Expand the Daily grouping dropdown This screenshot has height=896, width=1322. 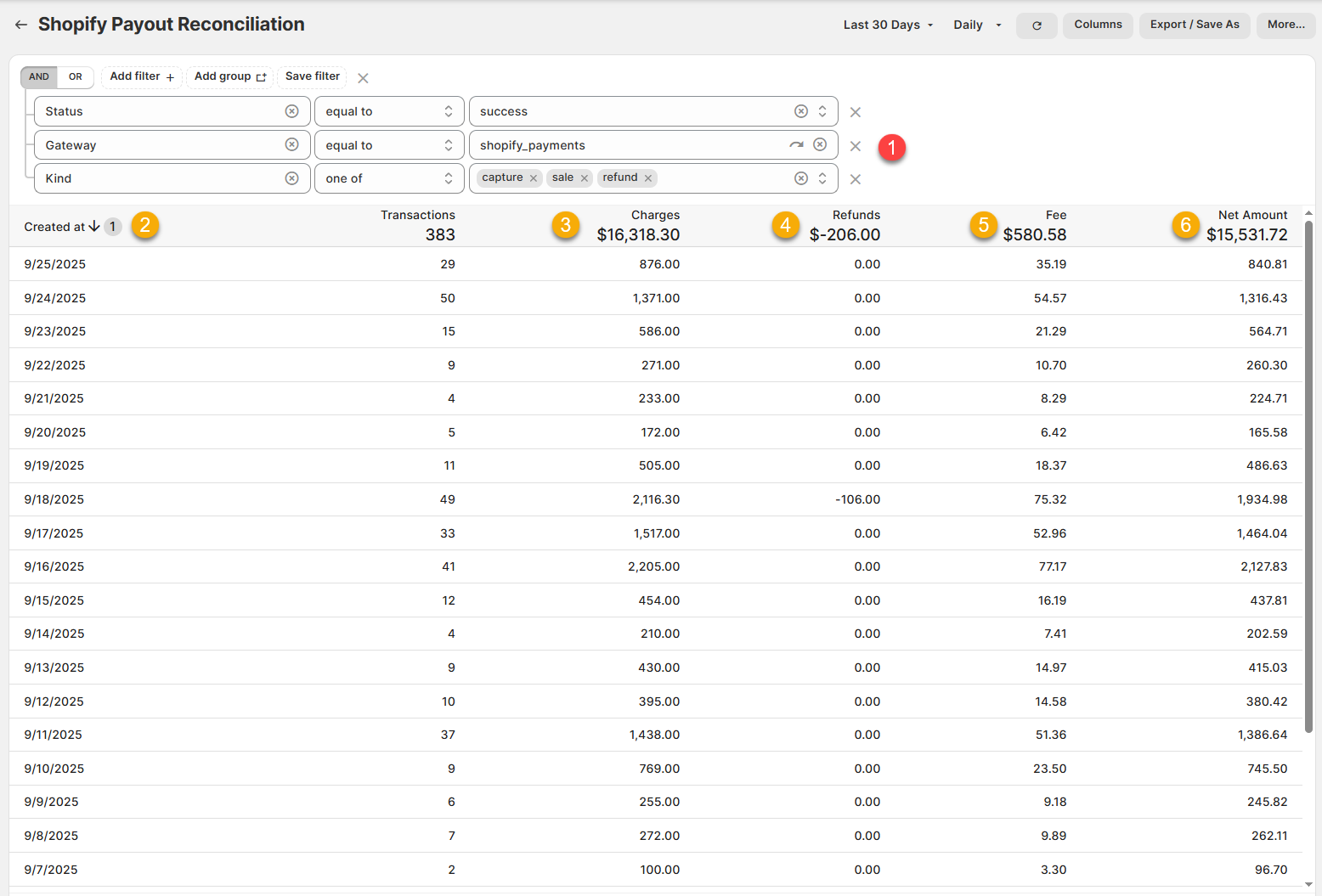point(977,25)
